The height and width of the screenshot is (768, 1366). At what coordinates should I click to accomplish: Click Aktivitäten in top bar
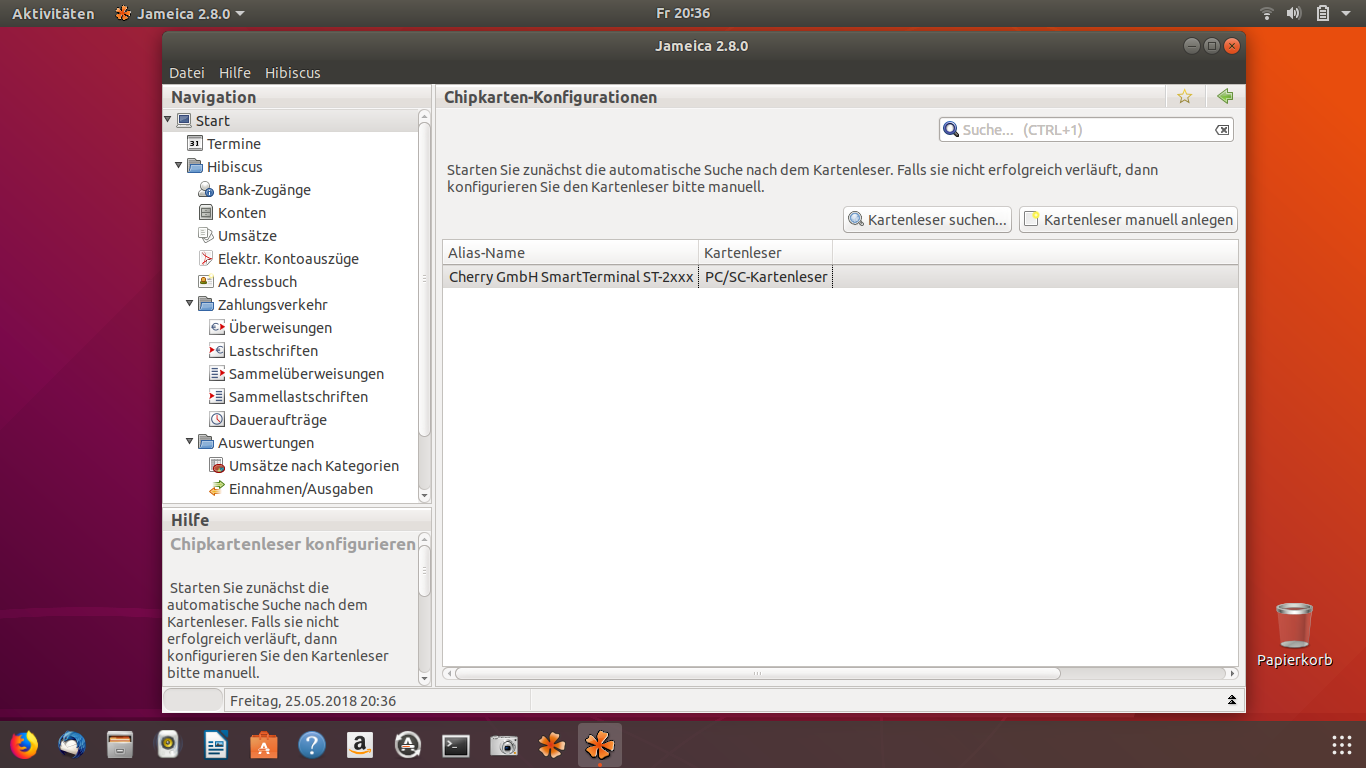pyautogui.click(x=53, y=13)
